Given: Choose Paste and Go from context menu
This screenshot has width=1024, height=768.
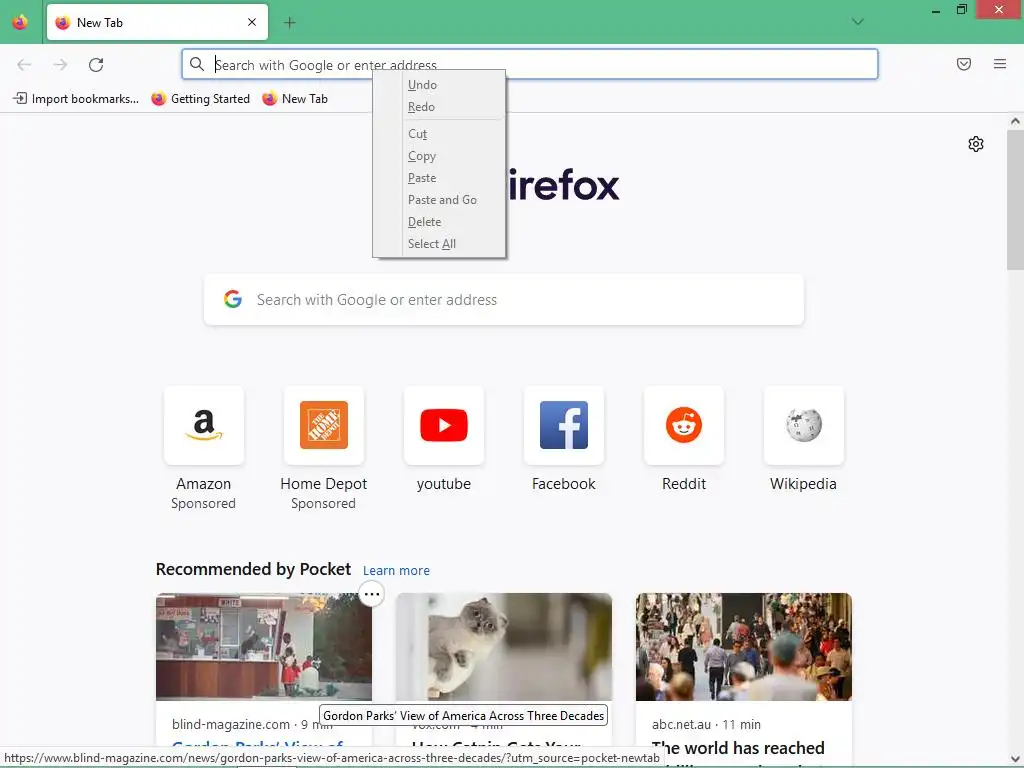Looking at the screenshot, I should click(439, 200).
